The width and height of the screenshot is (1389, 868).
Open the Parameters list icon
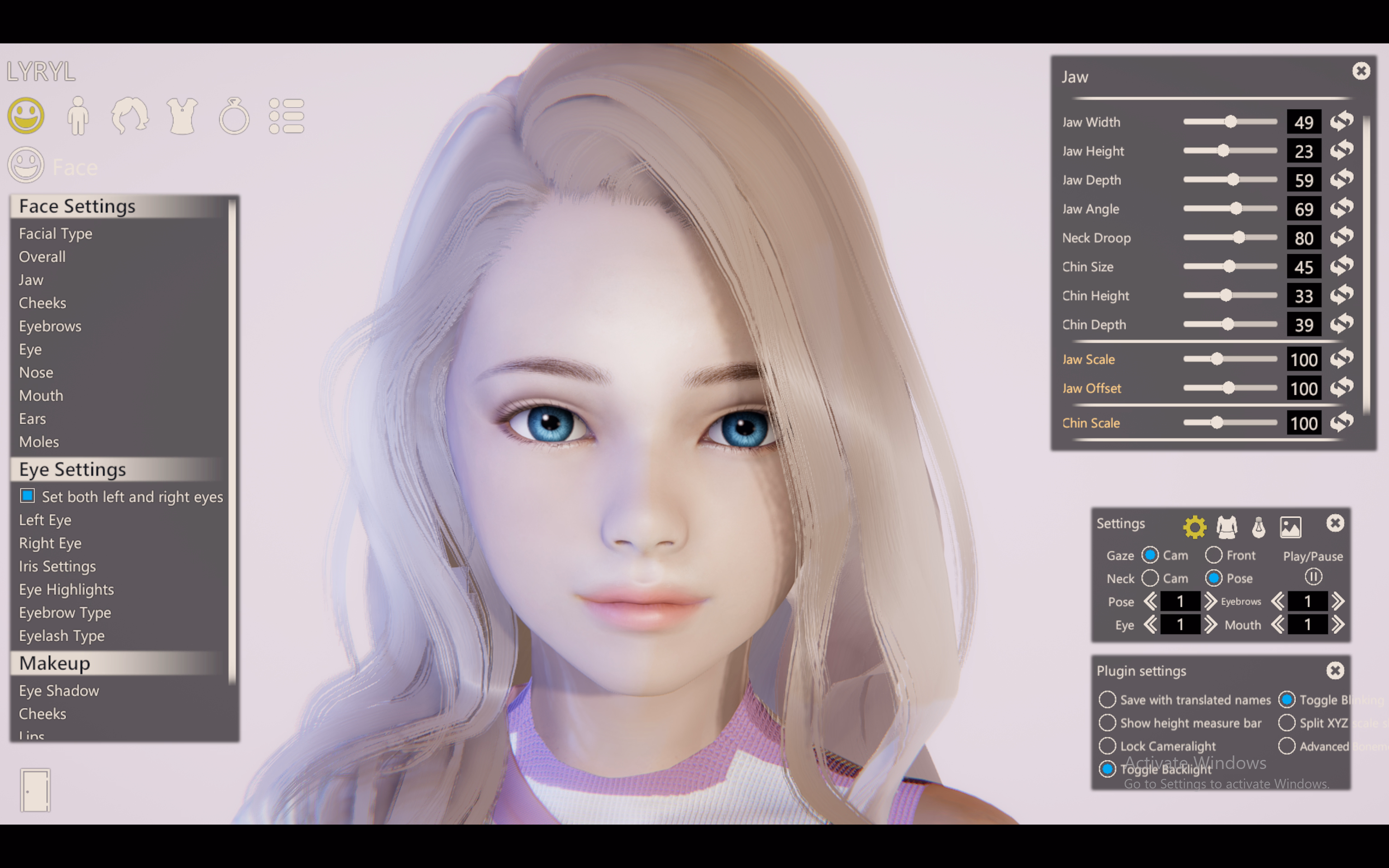pyautogui.click(x=286, y=116)
